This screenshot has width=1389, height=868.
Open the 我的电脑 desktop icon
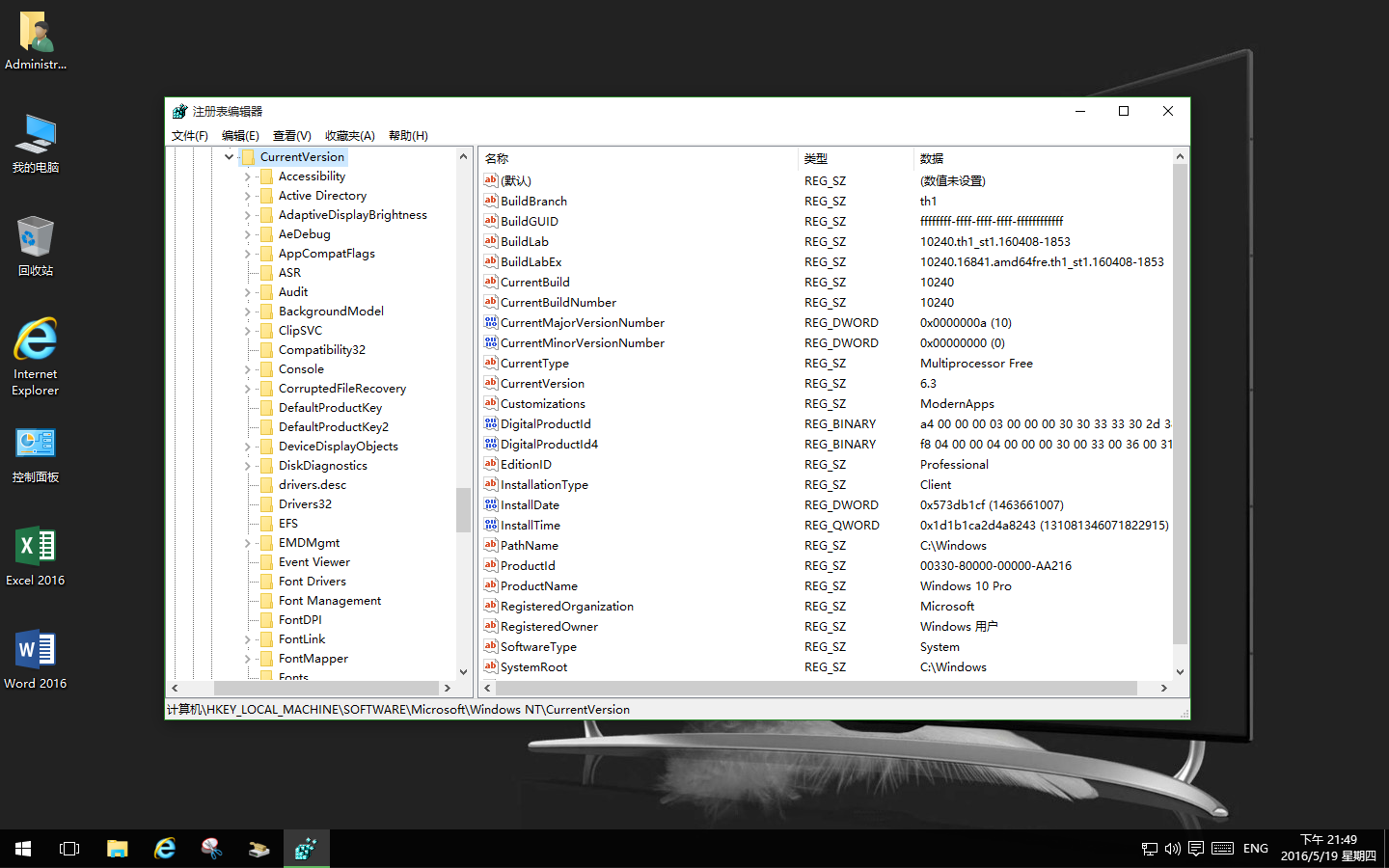click(x=36, y=143)
